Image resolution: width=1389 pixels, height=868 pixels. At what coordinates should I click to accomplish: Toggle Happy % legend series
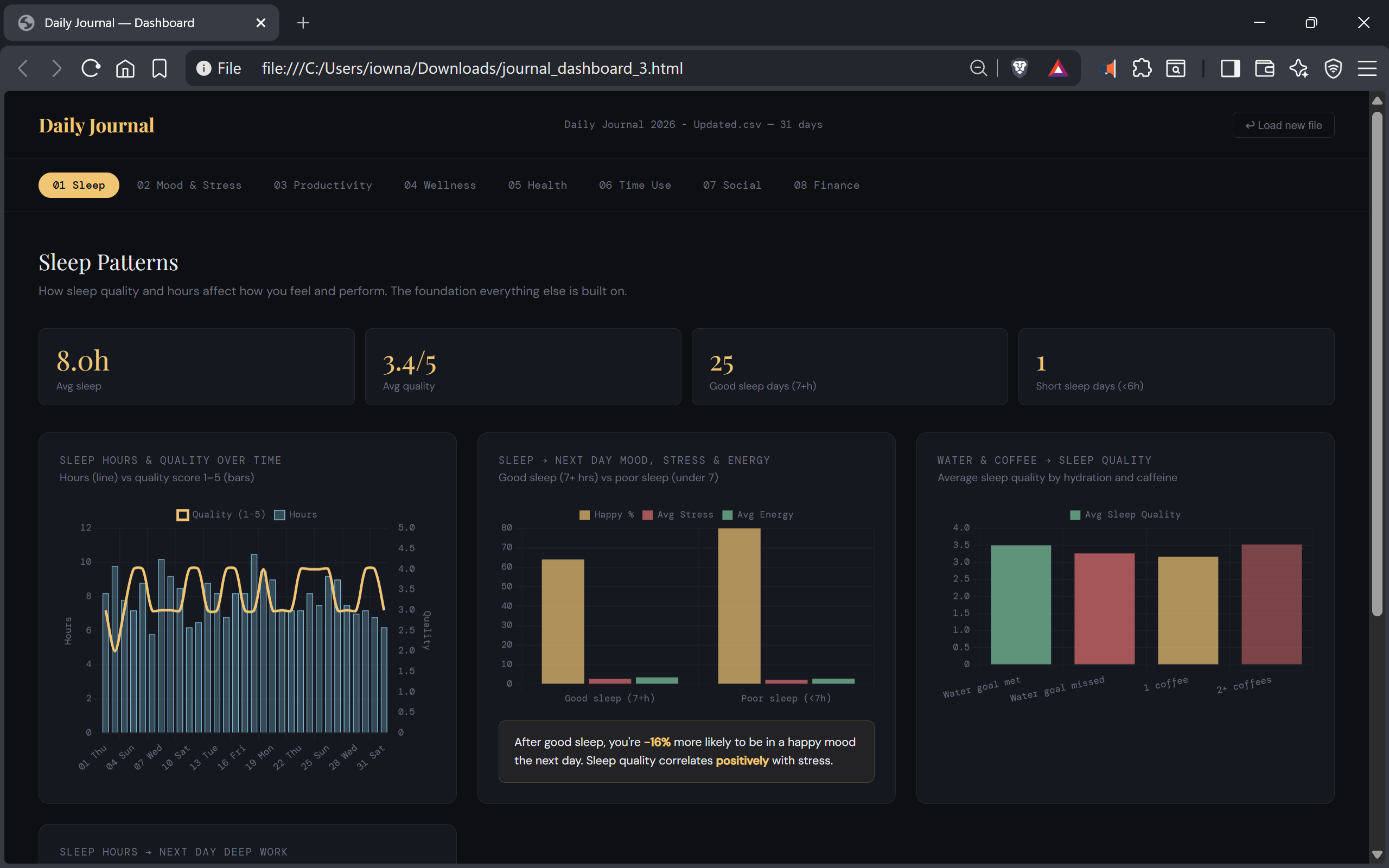607,514
